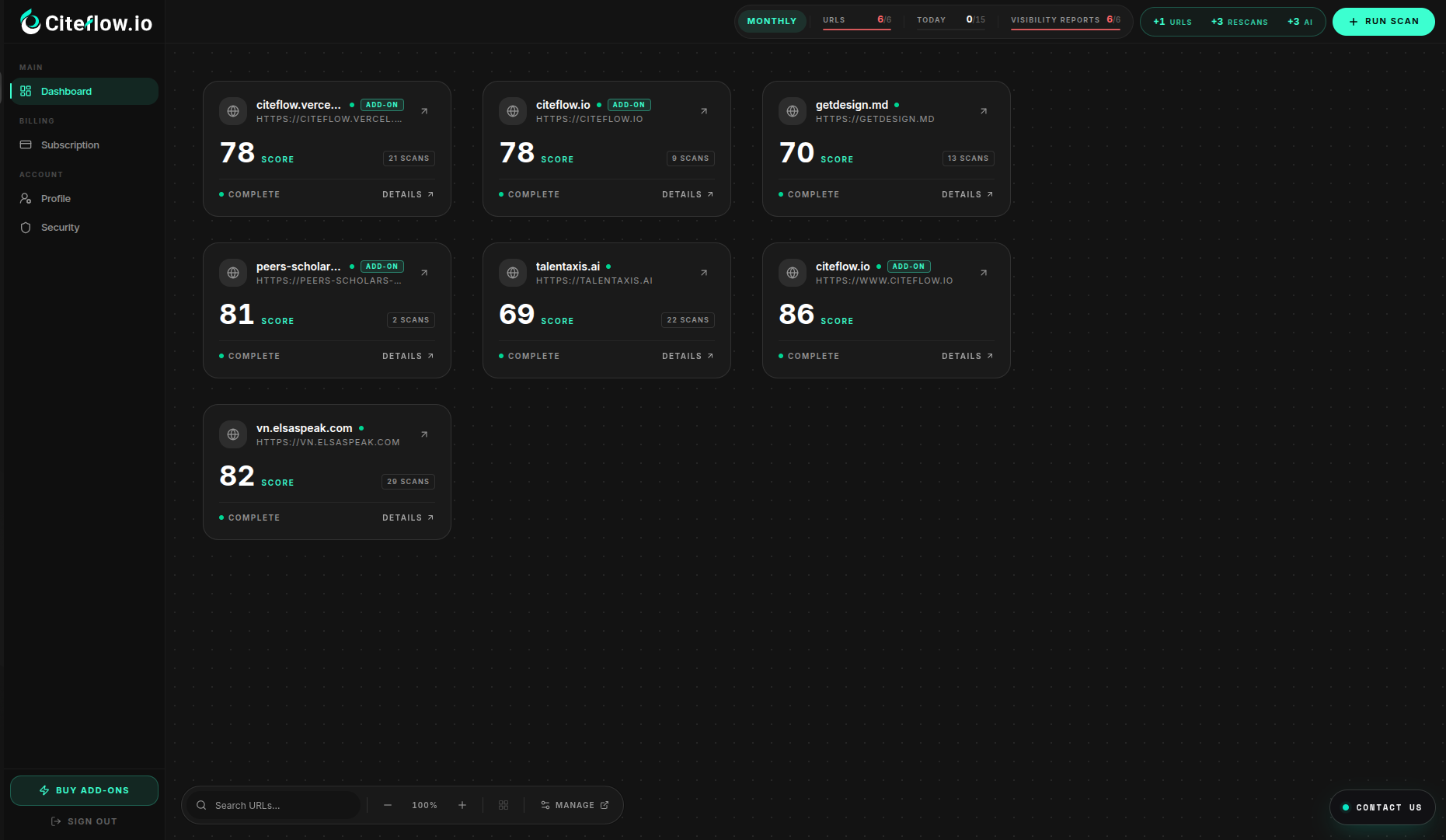Screen dimensions: 1446x840
Task: Open Details for peers-scholar card
Action: coord(408,356)
